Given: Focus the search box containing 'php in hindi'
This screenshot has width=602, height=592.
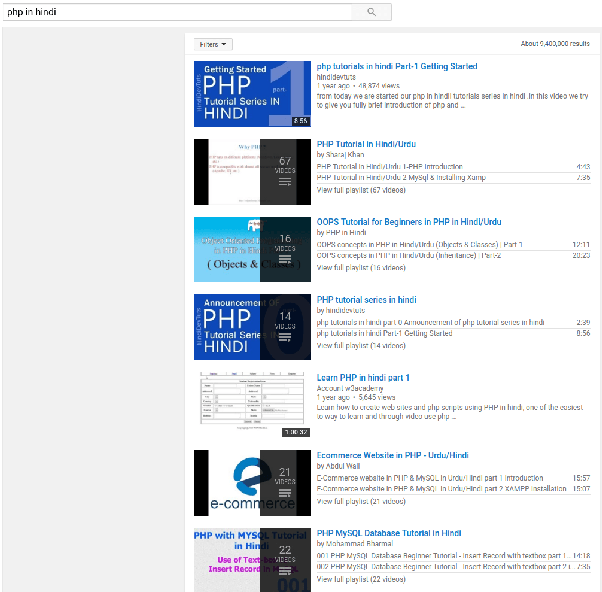Looking at the screenshot, I should click(177, 12).
